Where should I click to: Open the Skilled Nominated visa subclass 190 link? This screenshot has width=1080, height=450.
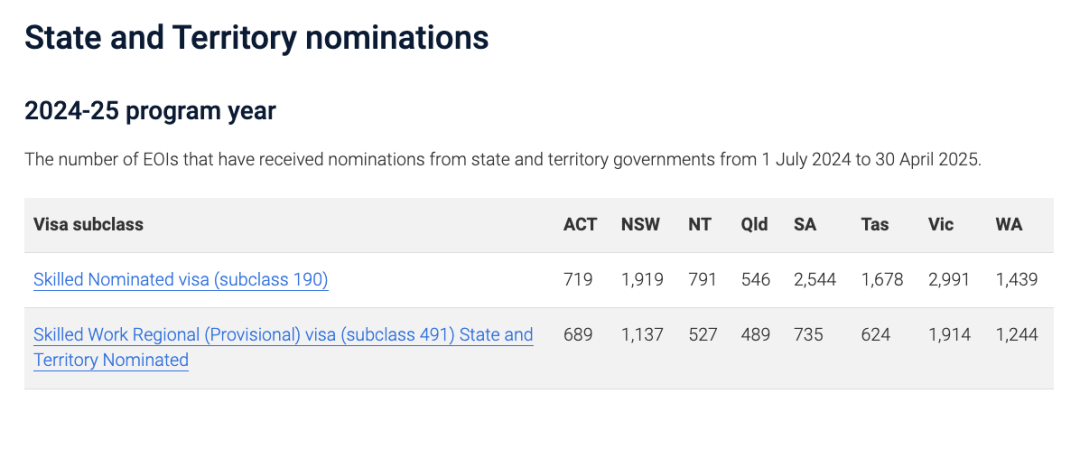(x=180, y=280)
